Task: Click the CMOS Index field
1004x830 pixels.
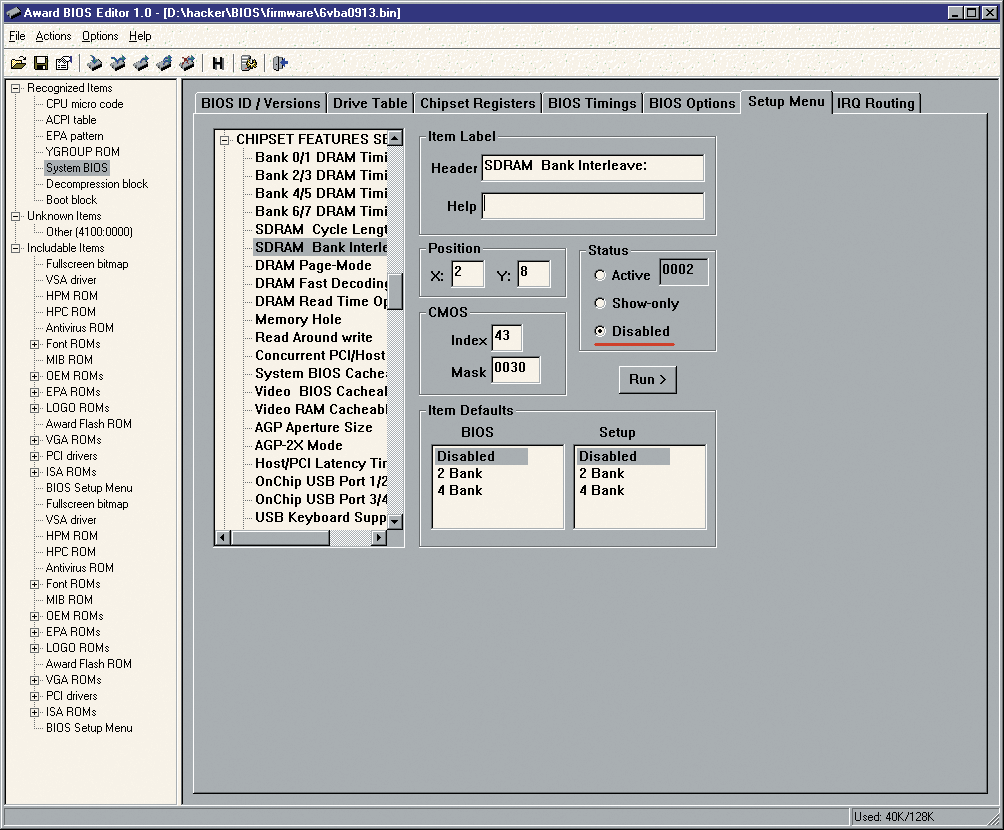Action: [x=506, y=338]
